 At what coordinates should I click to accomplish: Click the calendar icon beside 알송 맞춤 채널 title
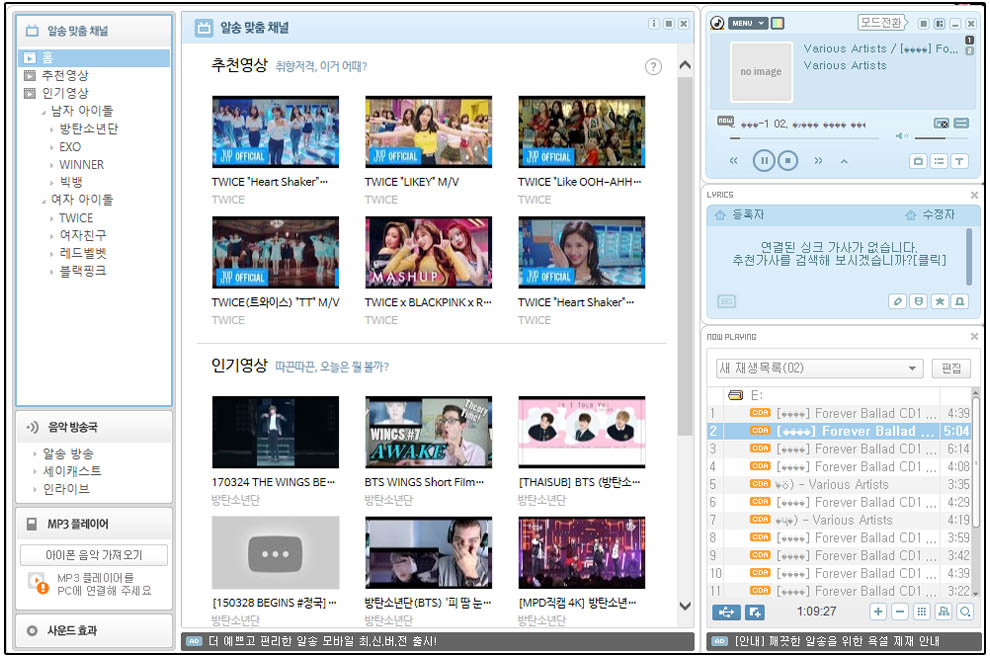203,28
